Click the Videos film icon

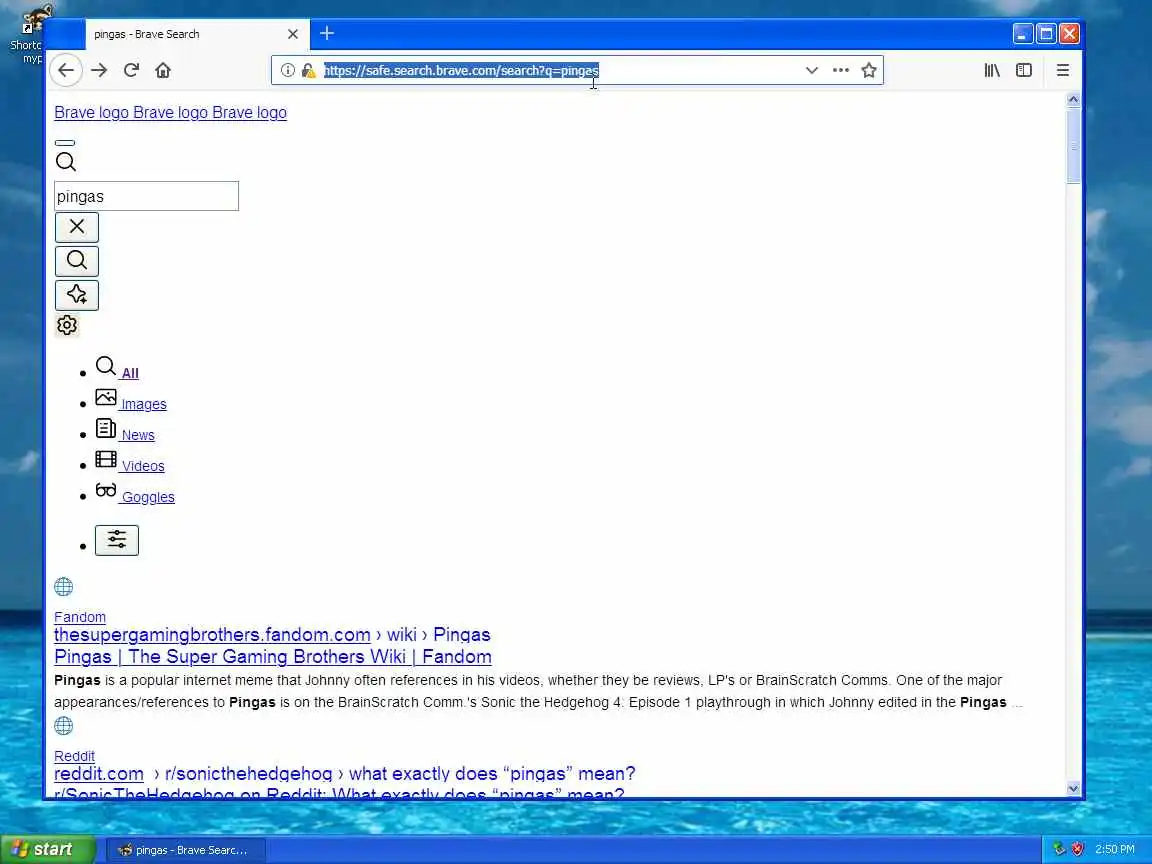(106, 459)
